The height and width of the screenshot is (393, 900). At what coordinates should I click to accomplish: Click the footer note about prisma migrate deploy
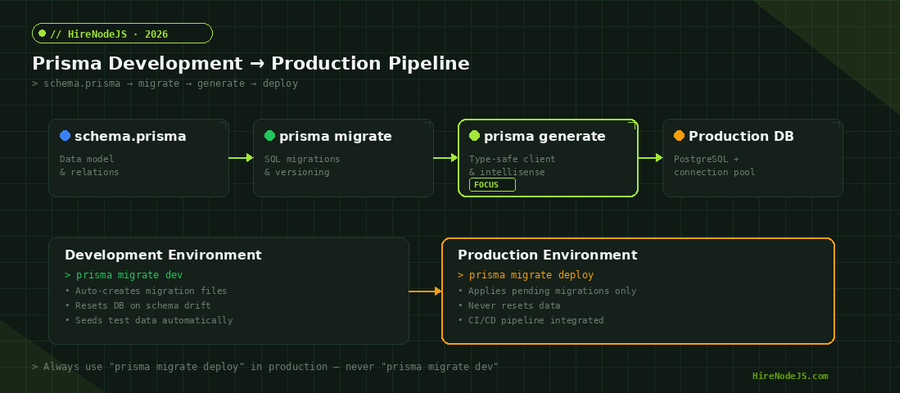265,367
